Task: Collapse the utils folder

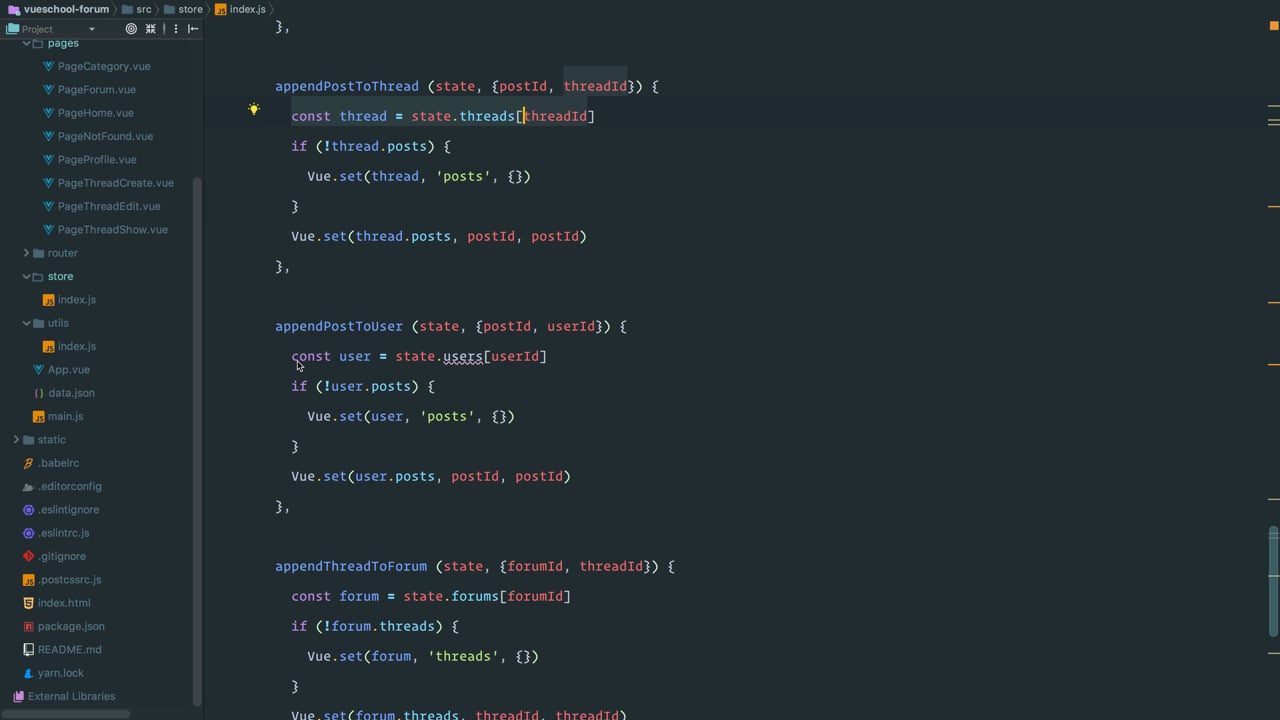Action: pyautogui.click(x=27, y=323)
